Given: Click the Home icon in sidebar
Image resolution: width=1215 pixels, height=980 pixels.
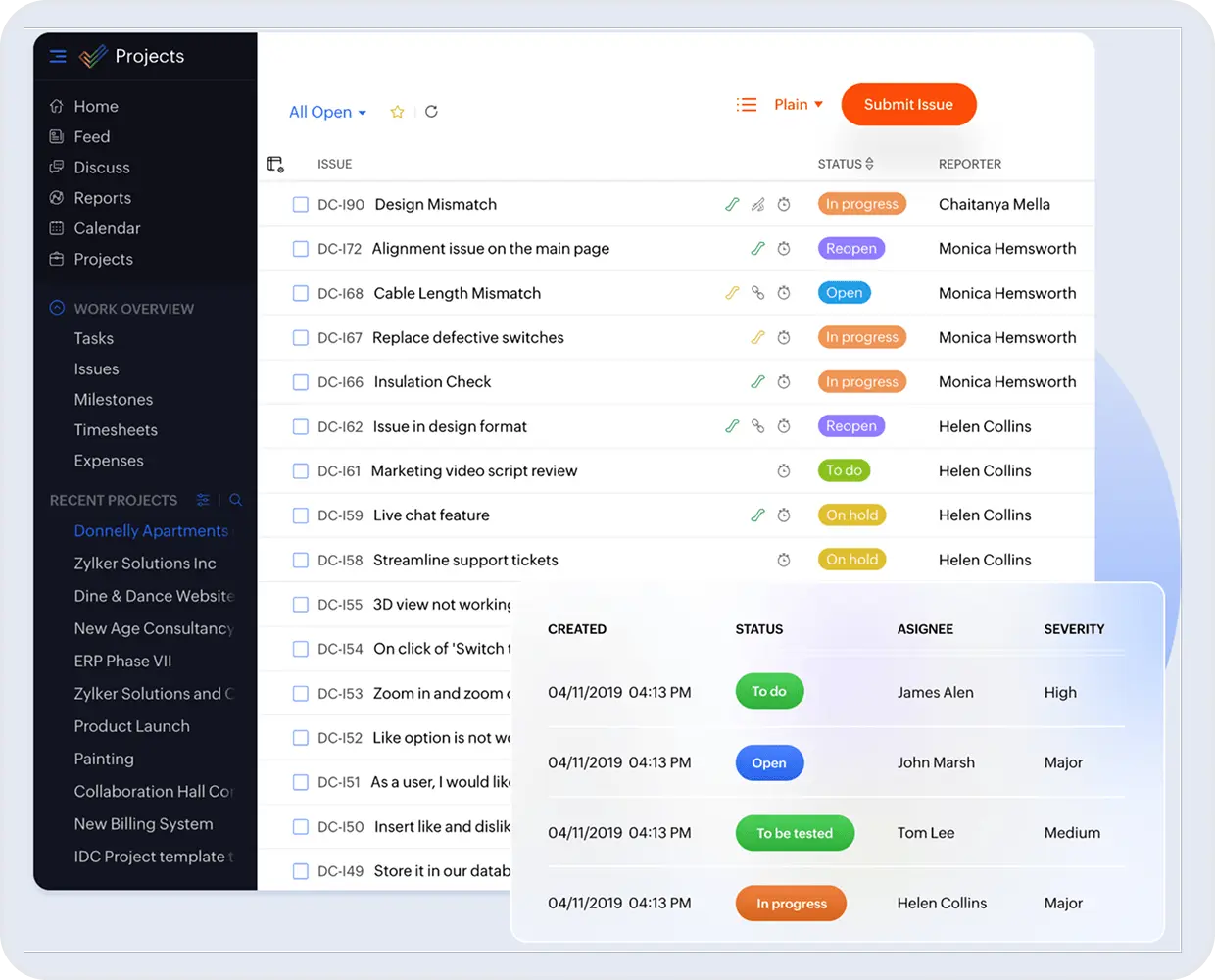Looking at the screenshot, I should point(57,106).
